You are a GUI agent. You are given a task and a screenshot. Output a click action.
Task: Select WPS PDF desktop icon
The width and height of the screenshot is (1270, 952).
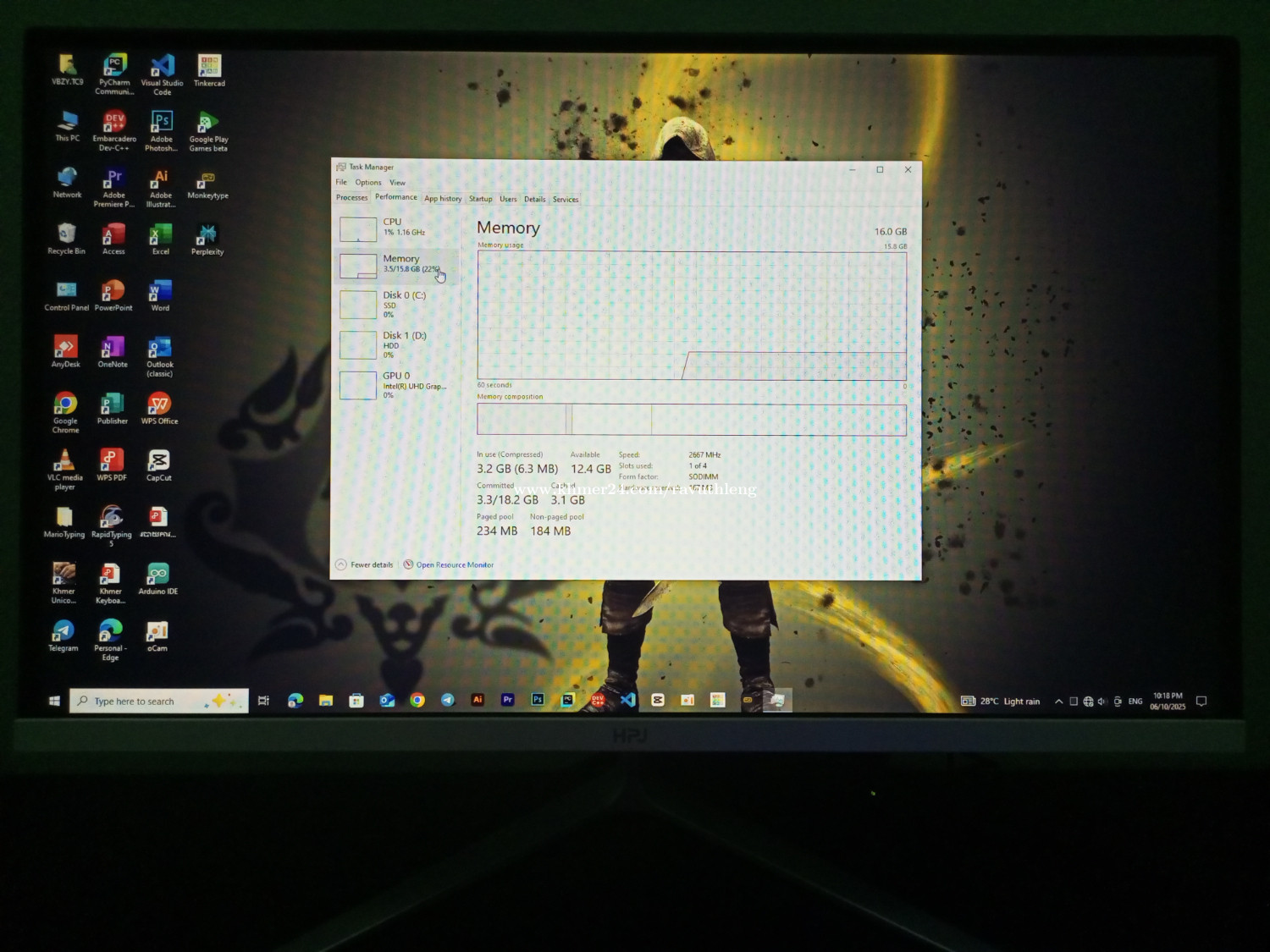tap(111, 466)
